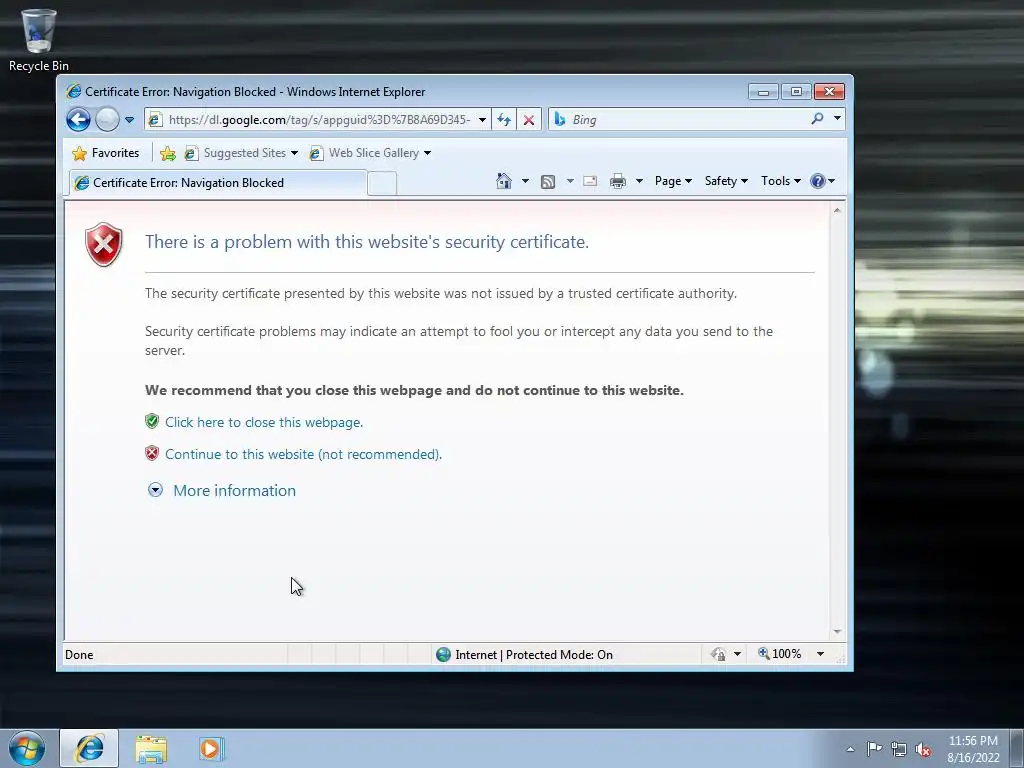Screen dimensions: 1024x768
Task: Click the red Stop loading icon
Action: pyautogui.click(x=529, y=120)
